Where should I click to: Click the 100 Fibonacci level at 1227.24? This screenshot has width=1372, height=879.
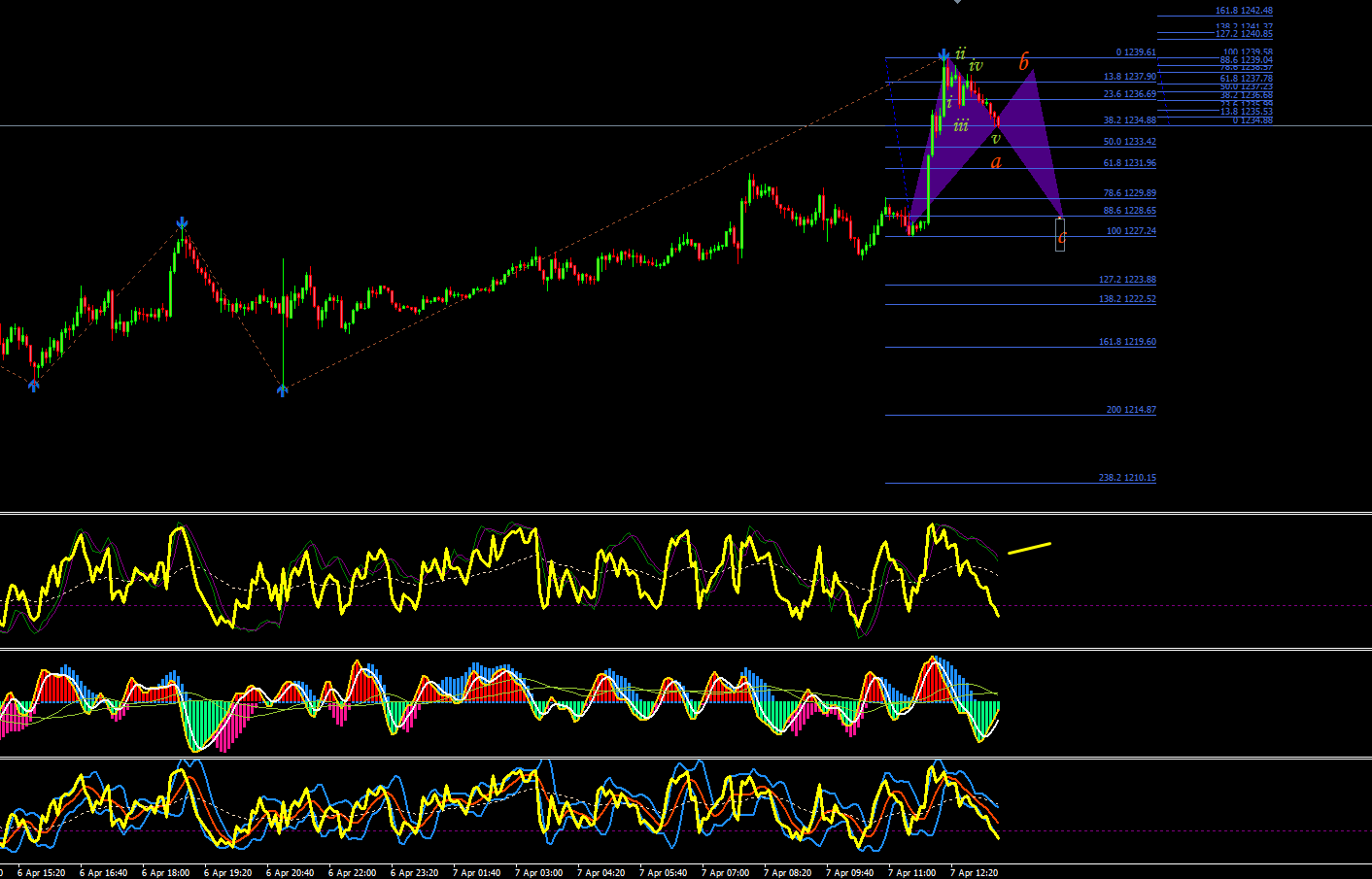(x=1131, y=231)
